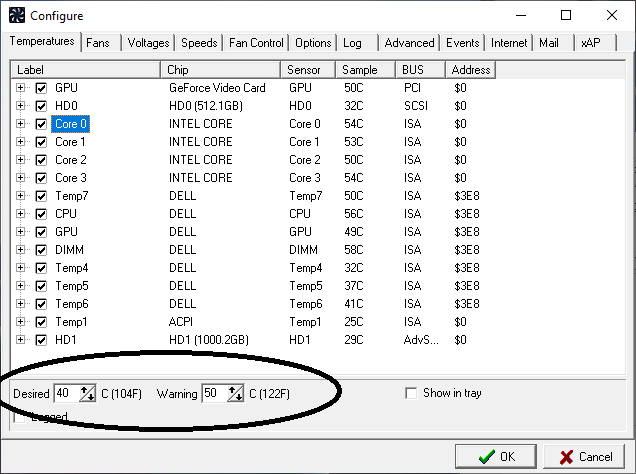Expand the Temp7 tree node
The image size is (636, 474).
click(x=21, y=196)
